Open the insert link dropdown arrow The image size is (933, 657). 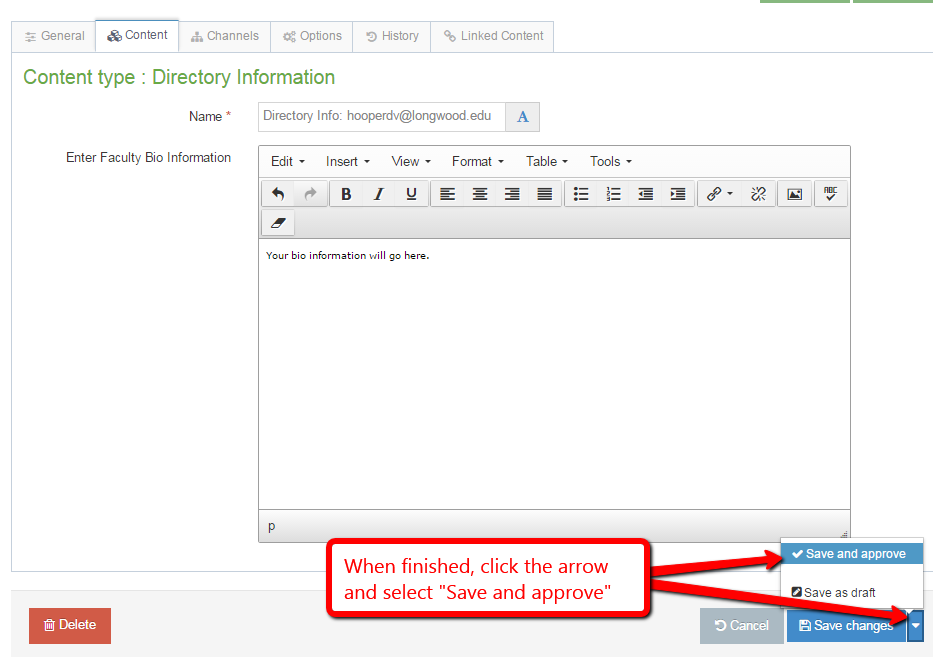point(730,194)
